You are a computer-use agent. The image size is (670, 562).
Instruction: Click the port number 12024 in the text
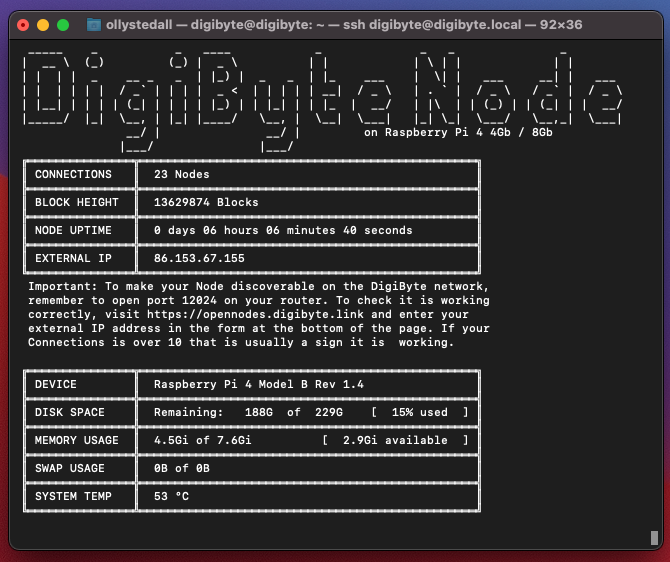point(199,300)
